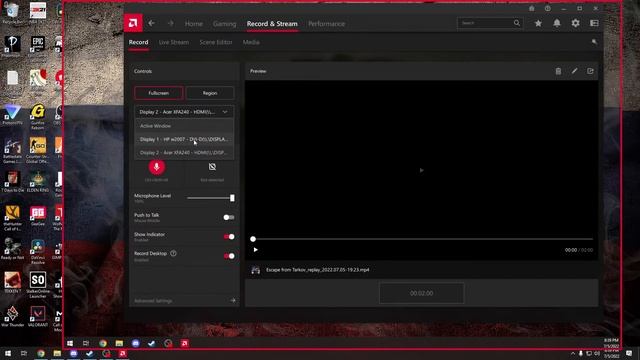Image resolution: width=640 pixels, height=360 pixels.
Task: Open ProtonVPN desktop shortcut
Action: (12, 115)
